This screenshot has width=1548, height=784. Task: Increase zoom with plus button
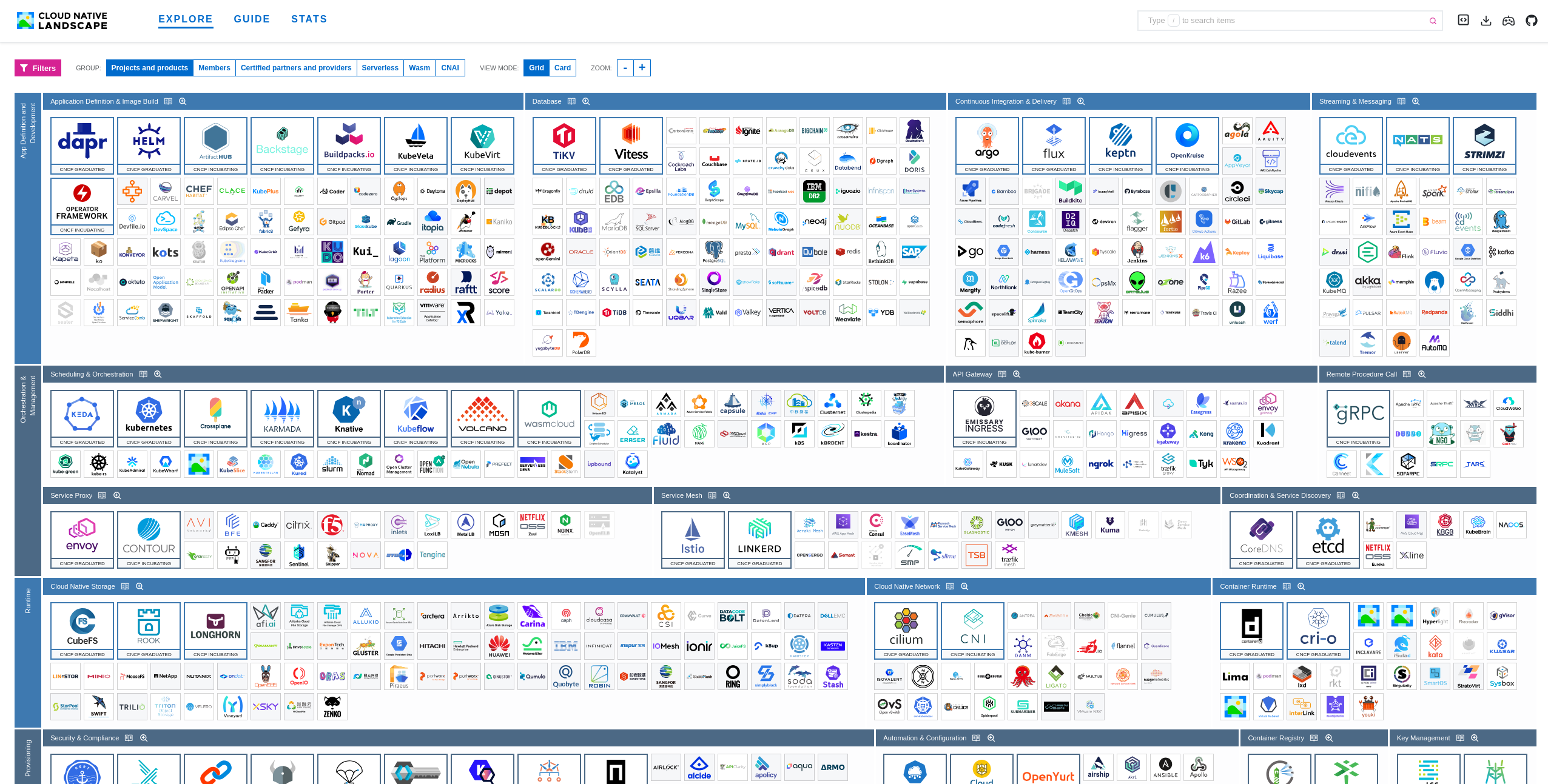(x=642, y=68)
